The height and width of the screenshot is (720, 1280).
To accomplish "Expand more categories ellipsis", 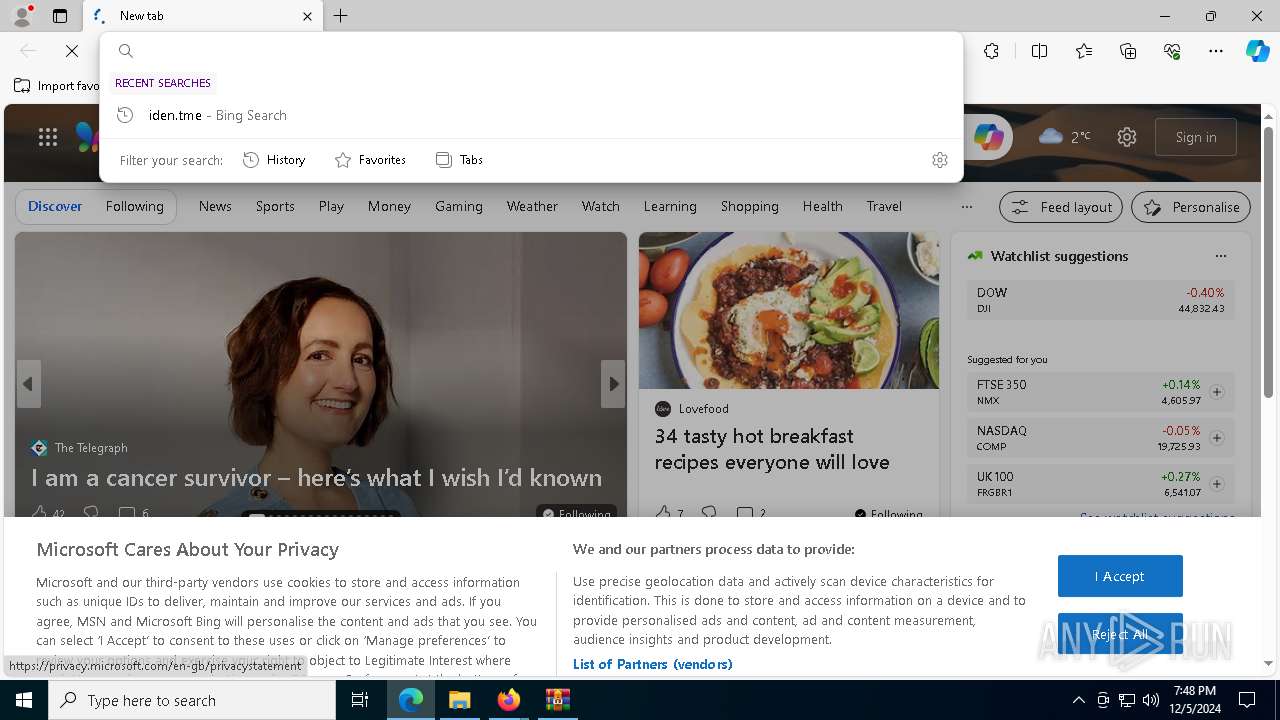I will [966, 207].
